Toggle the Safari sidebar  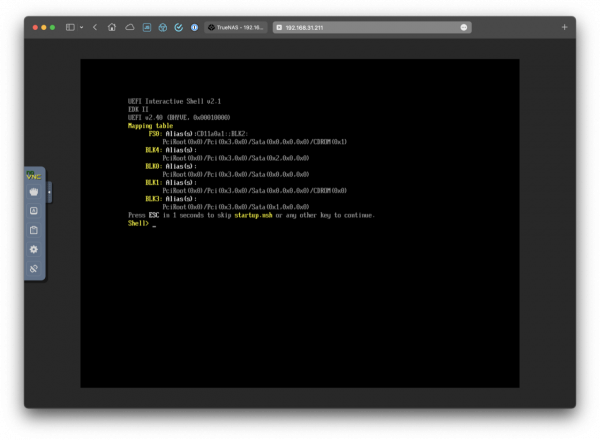tap(71, 27)
